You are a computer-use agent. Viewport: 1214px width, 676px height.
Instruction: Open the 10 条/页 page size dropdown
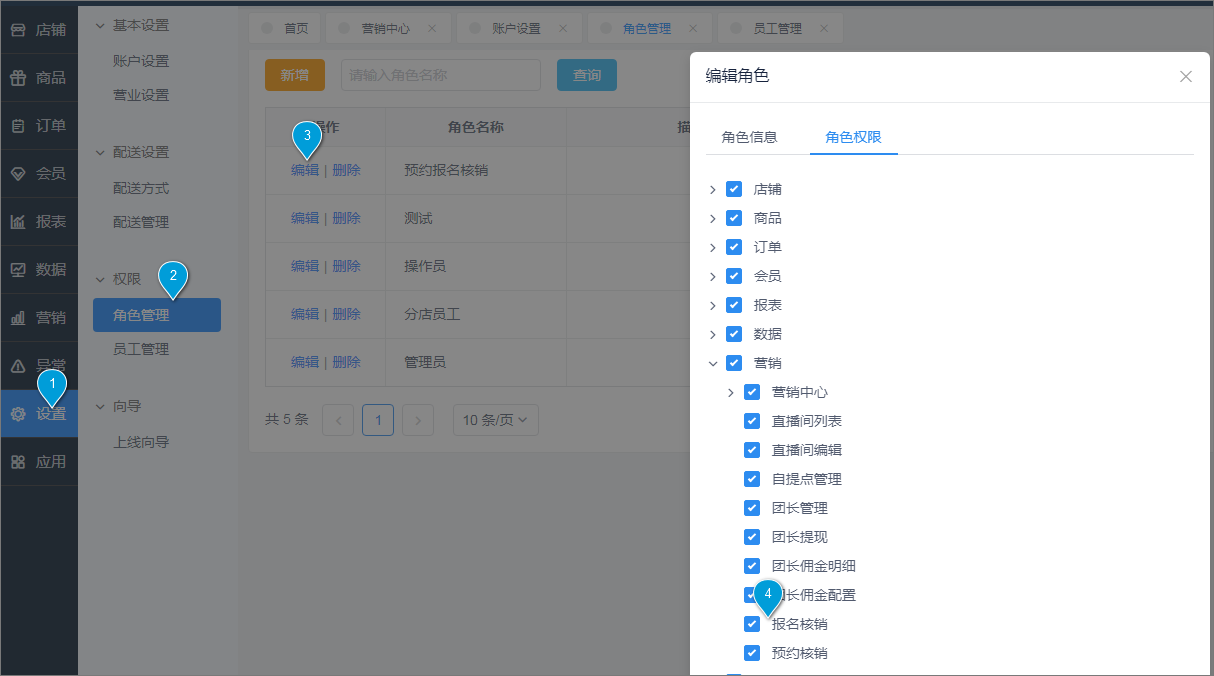(496, 420)
